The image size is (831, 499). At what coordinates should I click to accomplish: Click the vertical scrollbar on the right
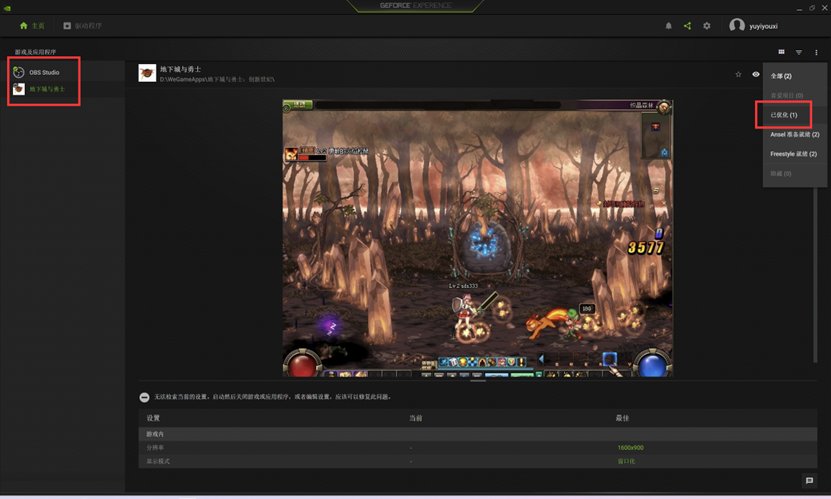point(815,273)
